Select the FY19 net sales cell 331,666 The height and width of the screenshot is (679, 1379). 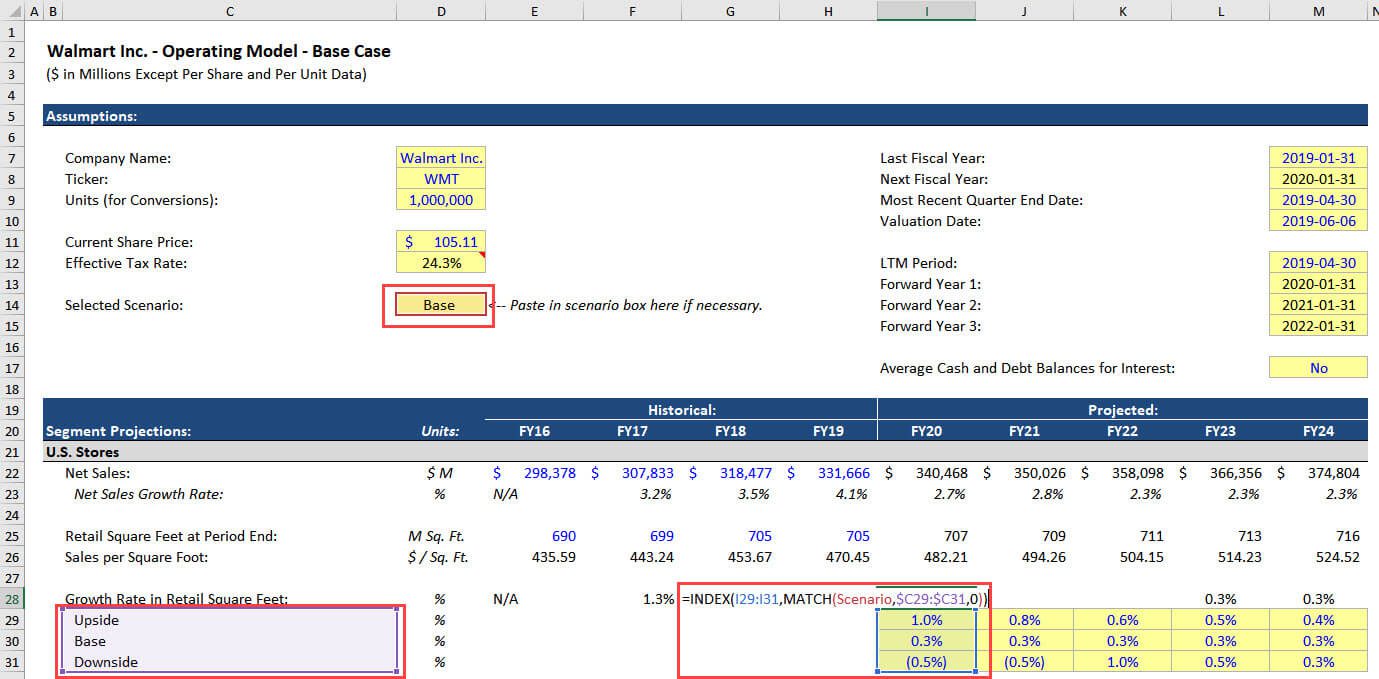tap(827, 473)
